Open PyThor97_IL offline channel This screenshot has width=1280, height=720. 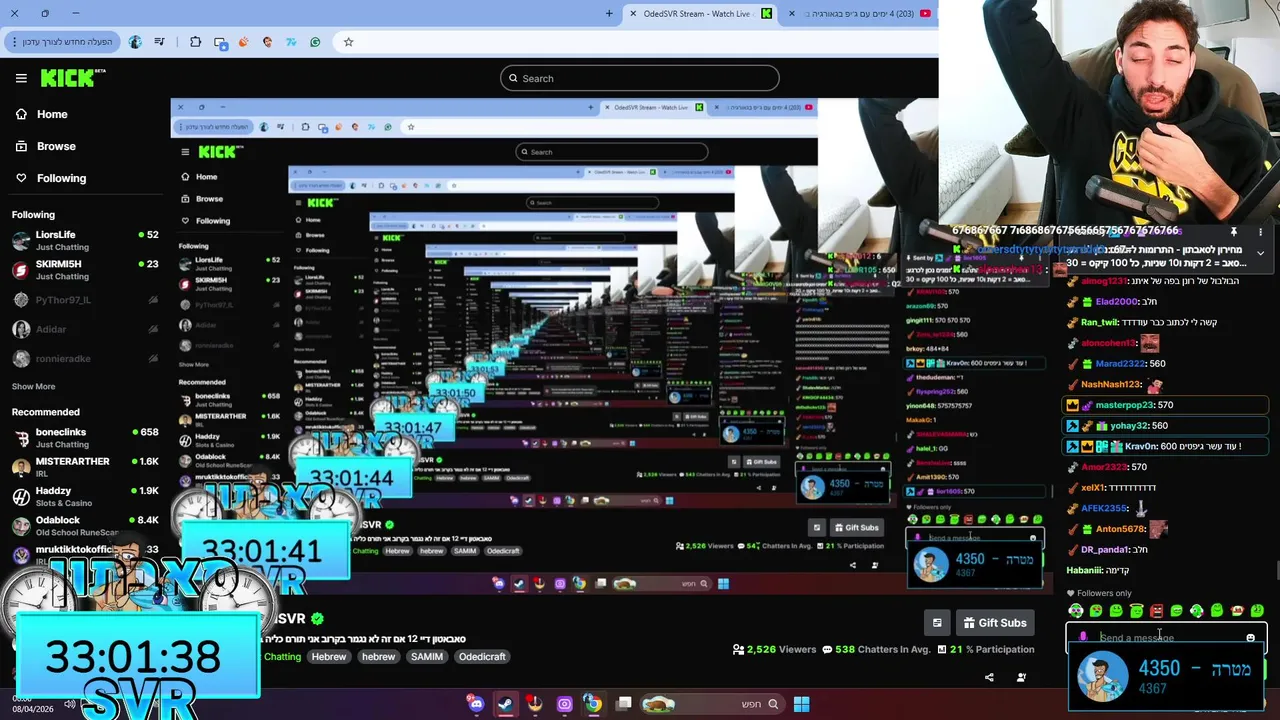tap(85, 299)
